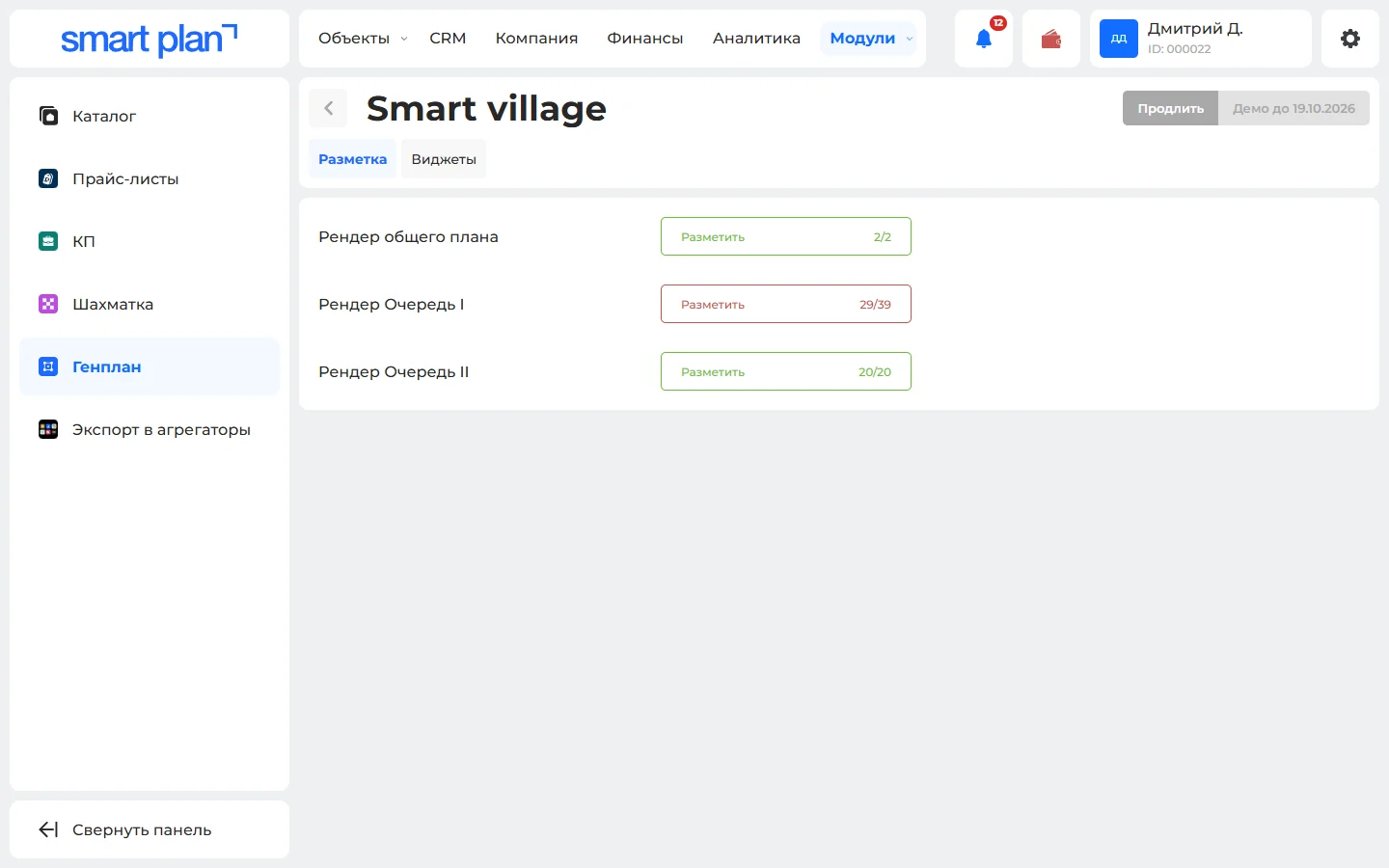Click the Продлить button
The height and width of the screenshot is (868, 1389).
[1170, 108]
